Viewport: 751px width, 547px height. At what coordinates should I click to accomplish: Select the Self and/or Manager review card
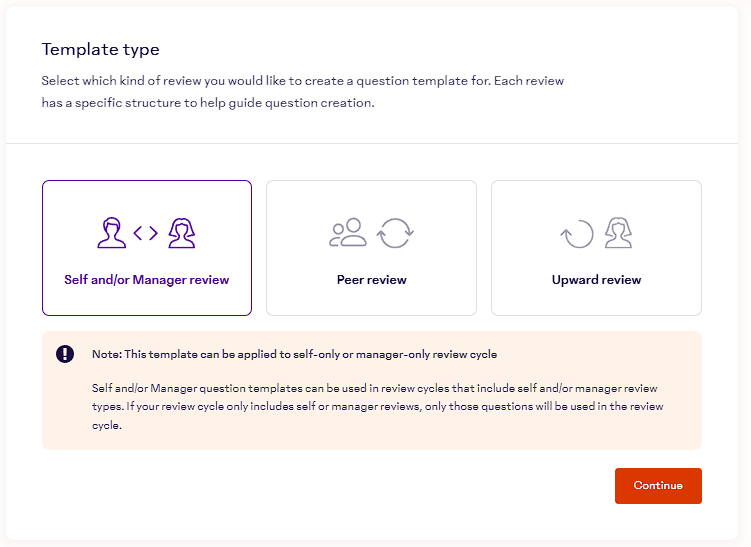(146, 248)
